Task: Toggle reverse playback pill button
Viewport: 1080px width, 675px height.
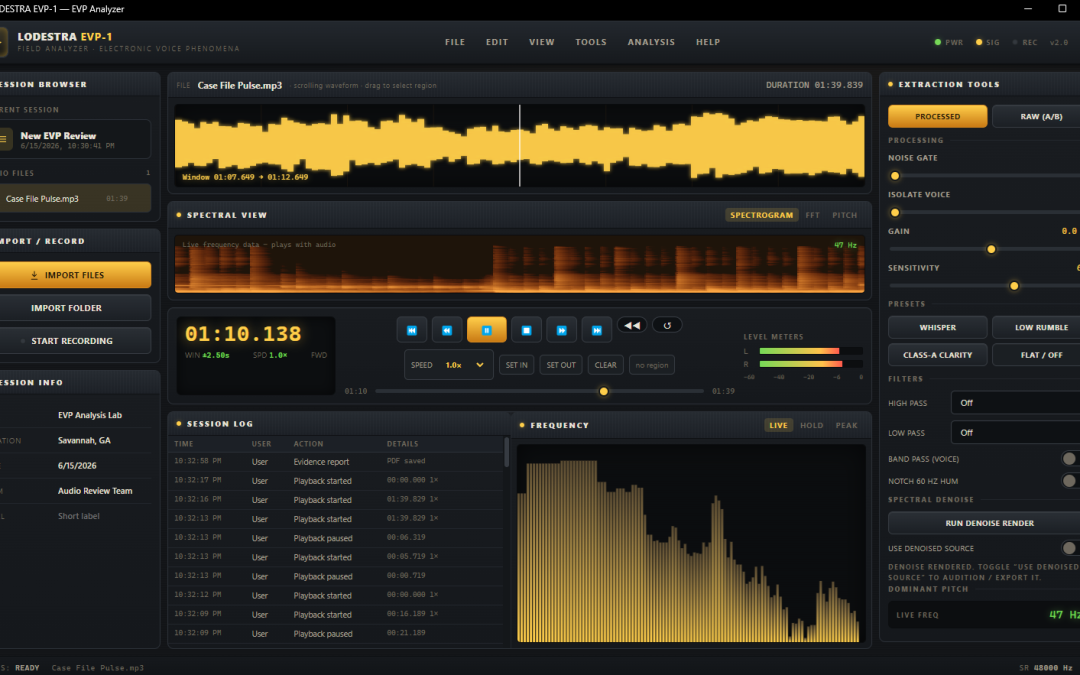Action: pyautogui.click(x=632, y=325)
